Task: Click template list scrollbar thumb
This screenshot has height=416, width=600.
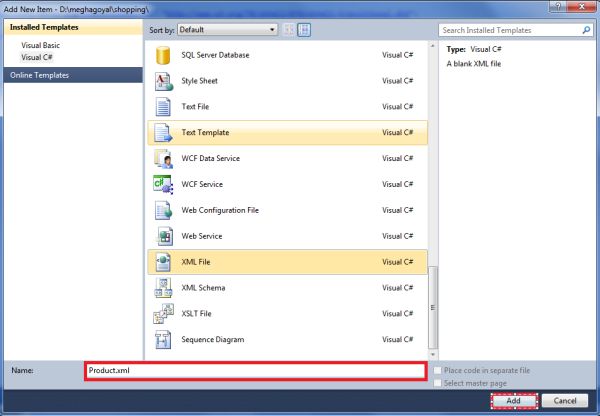Action: pyautogui.click(x=433, y=308)
